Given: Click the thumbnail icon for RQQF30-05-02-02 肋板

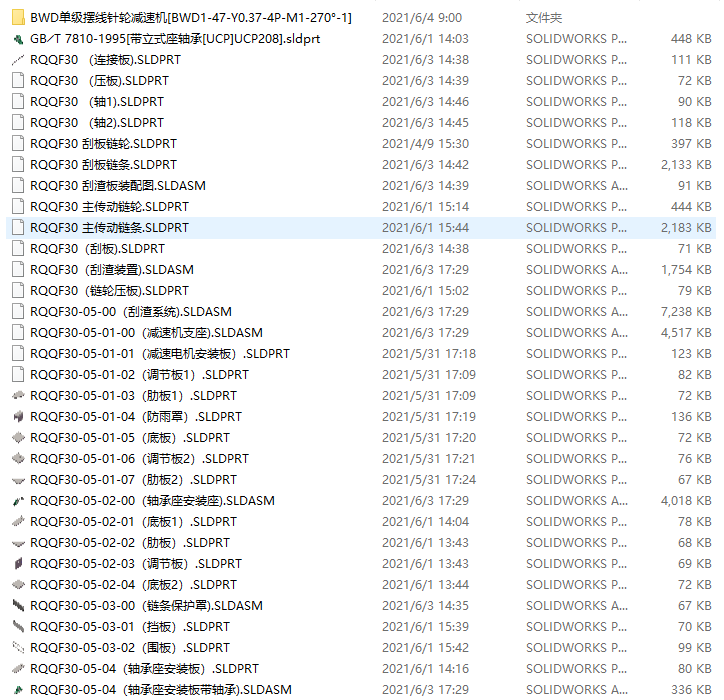Looking at the screenshot, I should [18, 543].
